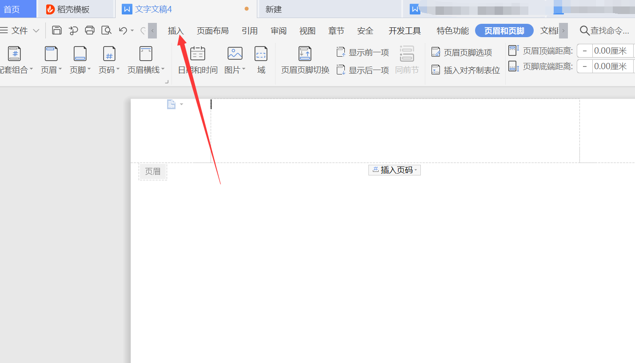
Task: Expand the 文件 dropdown chevron
Action: [x=36, y=30]
